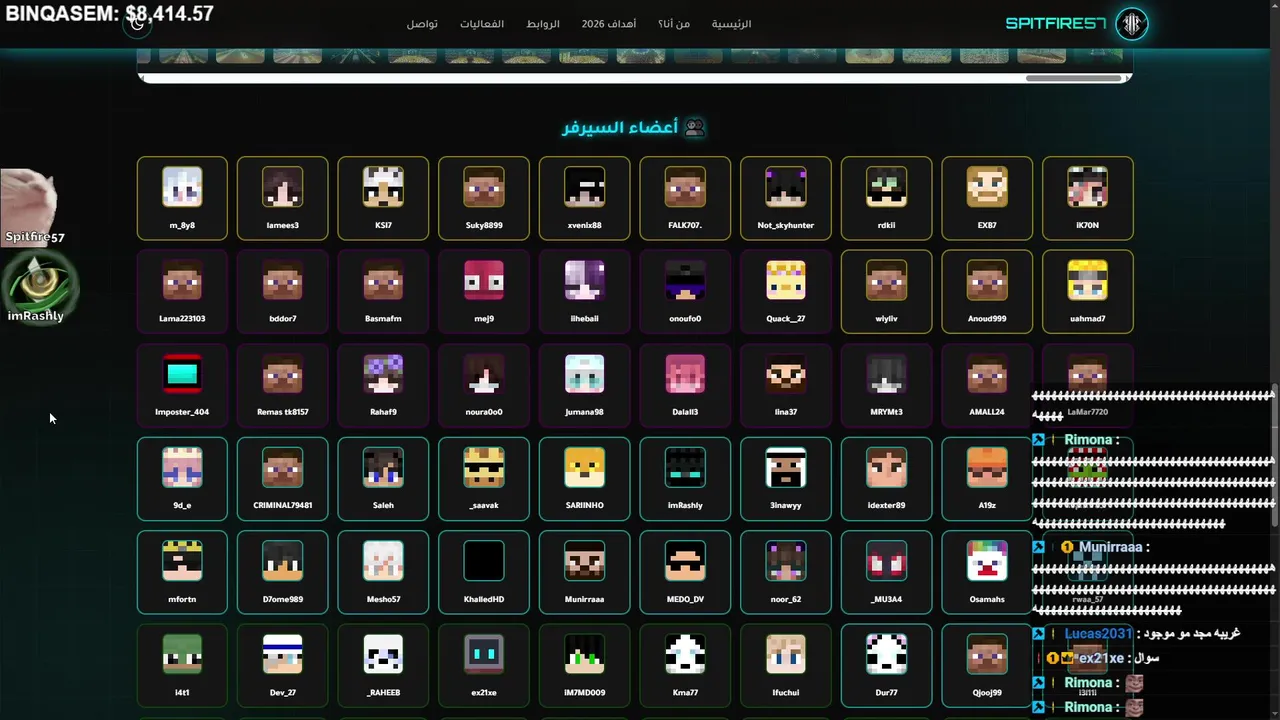Click _RAHEEB member avatar

click(383, 654)
